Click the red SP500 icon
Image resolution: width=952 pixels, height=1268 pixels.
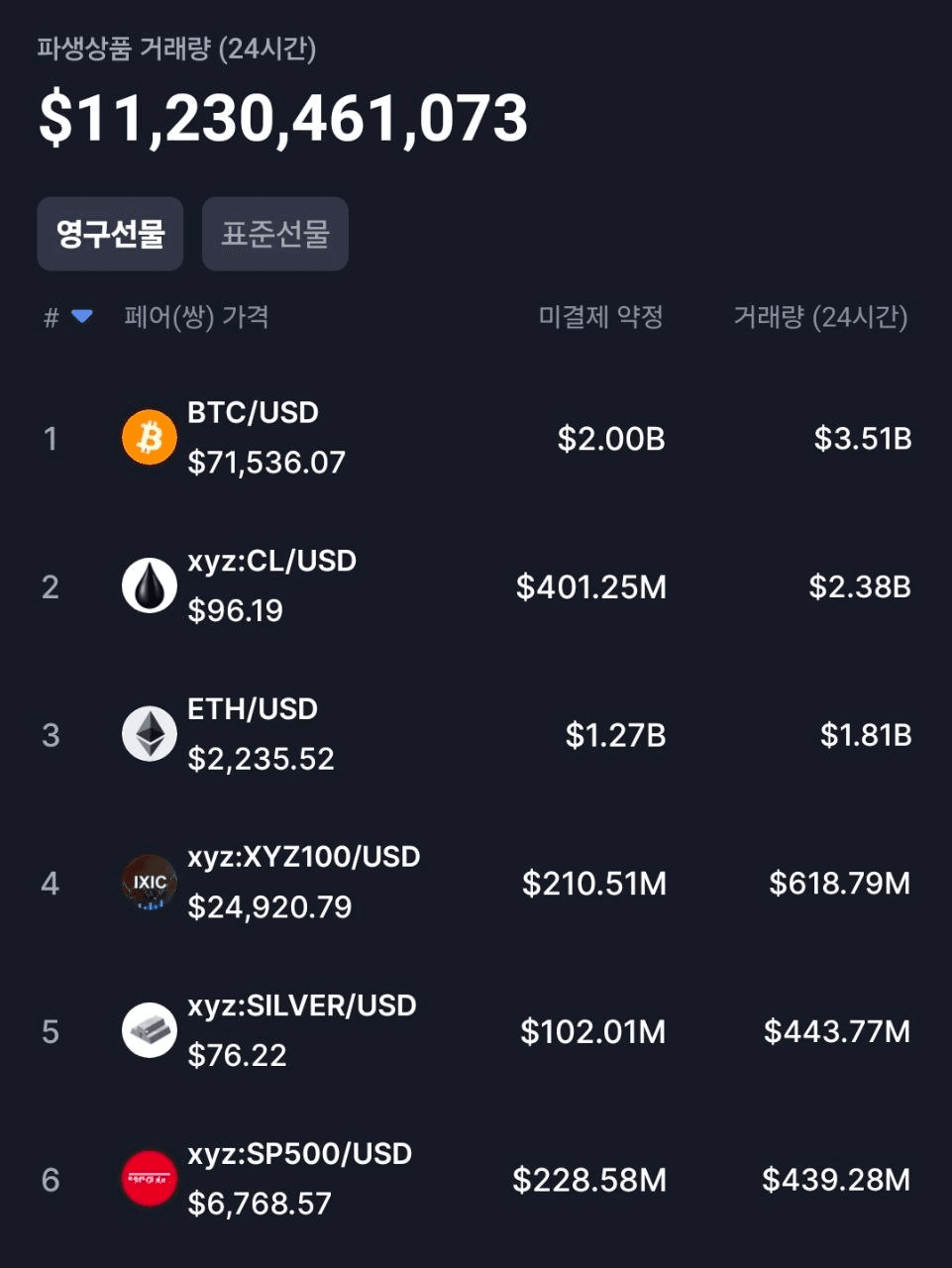(x=150, y=1179)
